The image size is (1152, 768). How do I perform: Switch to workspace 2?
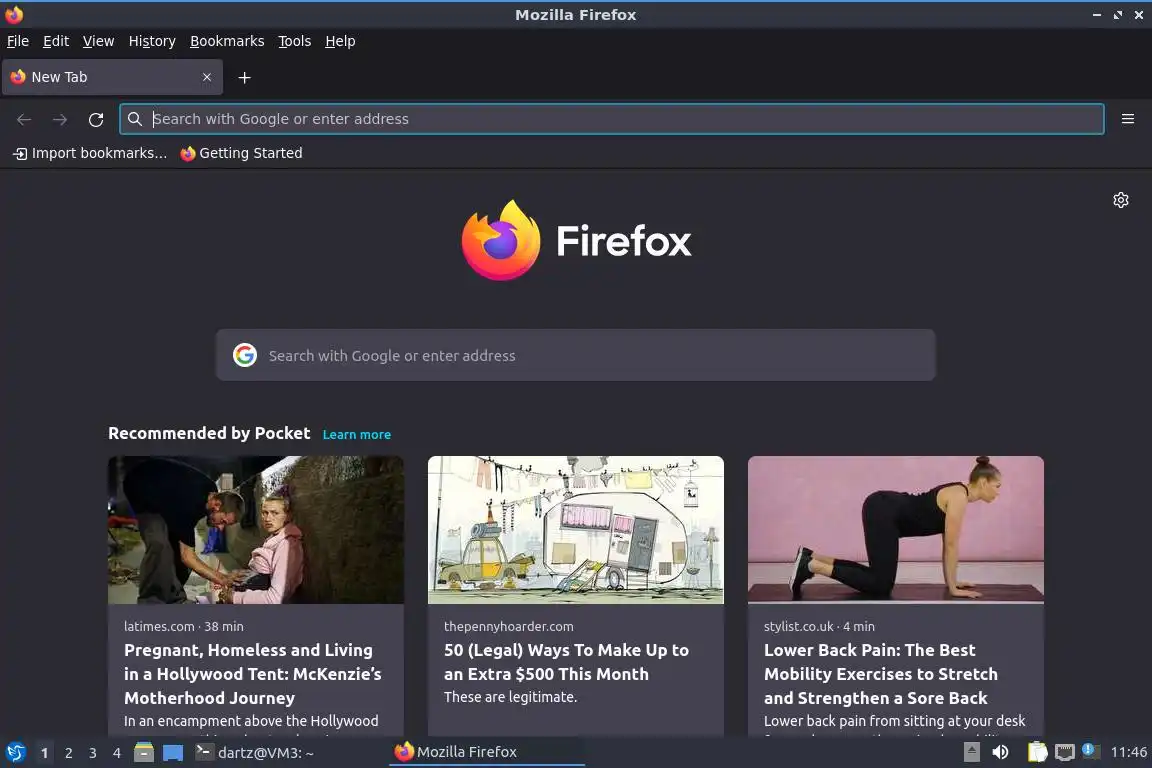69,753
